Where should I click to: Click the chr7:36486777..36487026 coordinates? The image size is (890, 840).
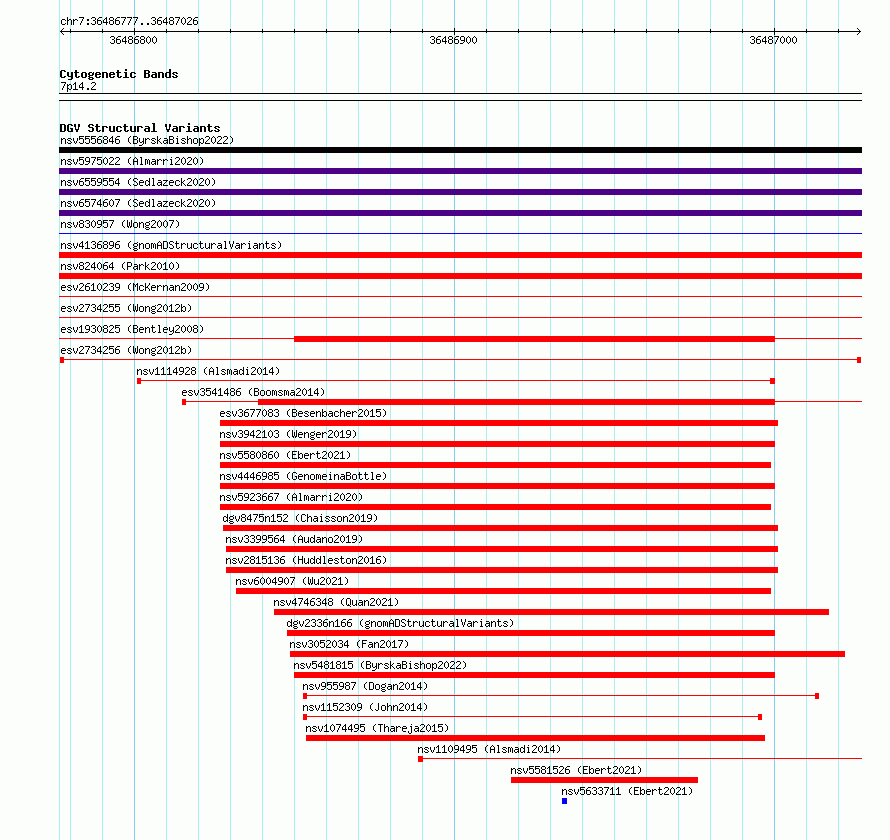coord(129,21)
